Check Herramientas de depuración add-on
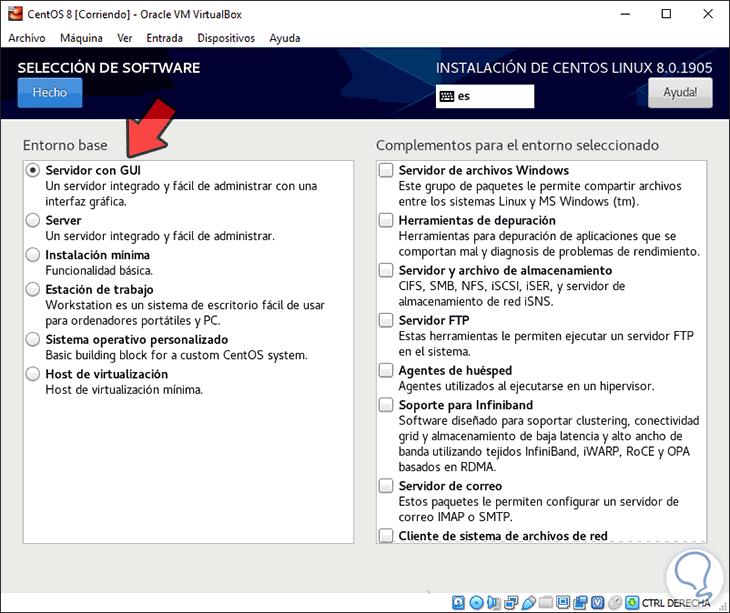Image resolution: width=730 pixels, height=613 pixels. (x=386, y=220)
